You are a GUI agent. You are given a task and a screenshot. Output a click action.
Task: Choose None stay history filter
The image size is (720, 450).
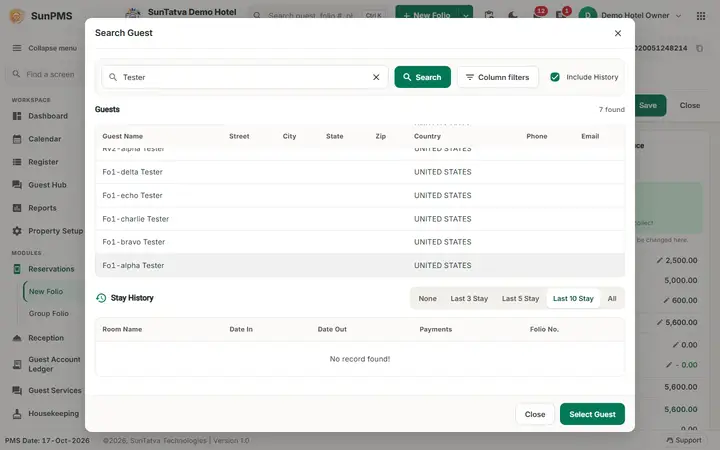tap(428, 298)
